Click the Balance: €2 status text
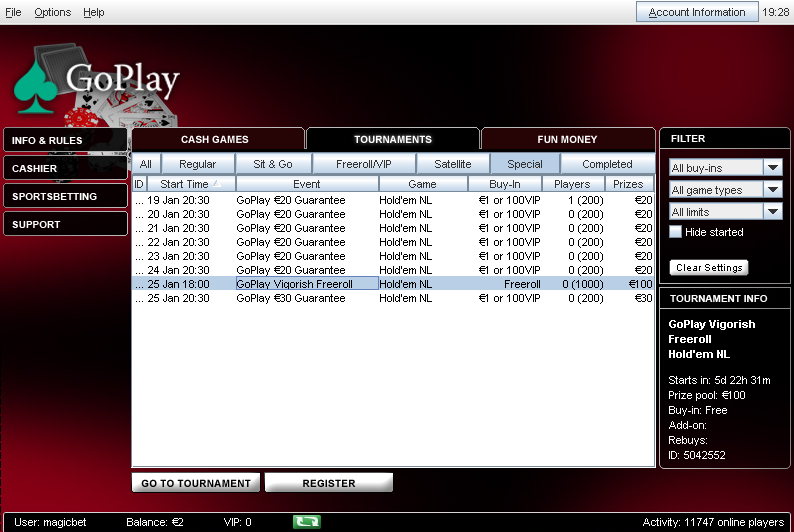This screenshot has height=532, width=794. coord(154,522)
